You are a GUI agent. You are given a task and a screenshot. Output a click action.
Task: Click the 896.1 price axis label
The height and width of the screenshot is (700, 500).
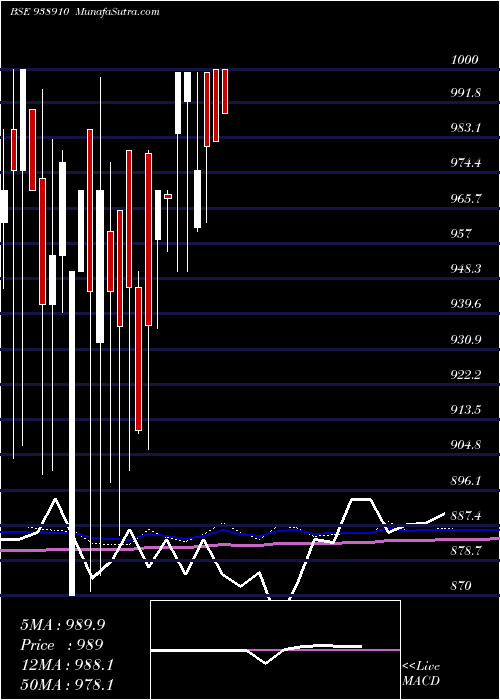point(465,480)
